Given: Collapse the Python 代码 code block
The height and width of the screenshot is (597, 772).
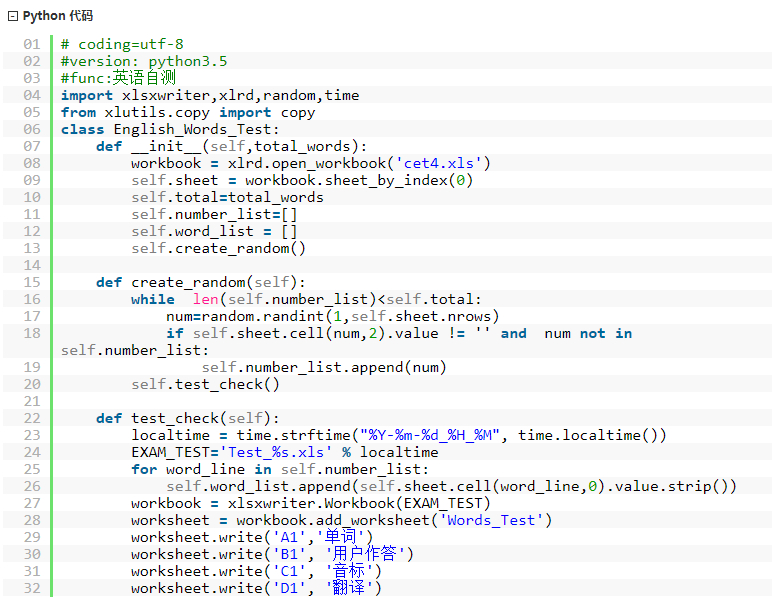Looking at the screenshot, I should tap(13, 16).
